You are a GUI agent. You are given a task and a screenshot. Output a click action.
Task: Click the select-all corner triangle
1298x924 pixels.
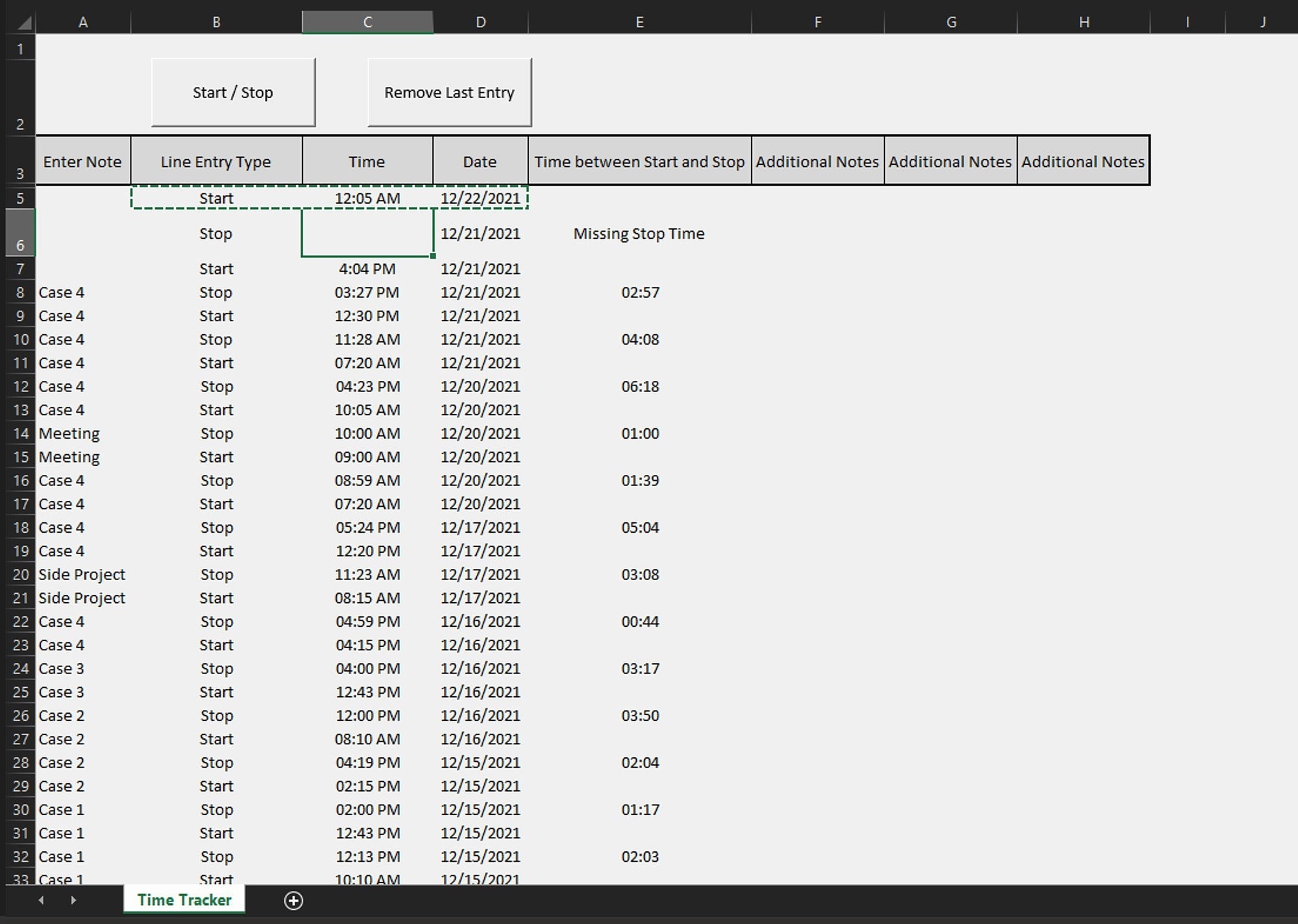coord(24,23)
